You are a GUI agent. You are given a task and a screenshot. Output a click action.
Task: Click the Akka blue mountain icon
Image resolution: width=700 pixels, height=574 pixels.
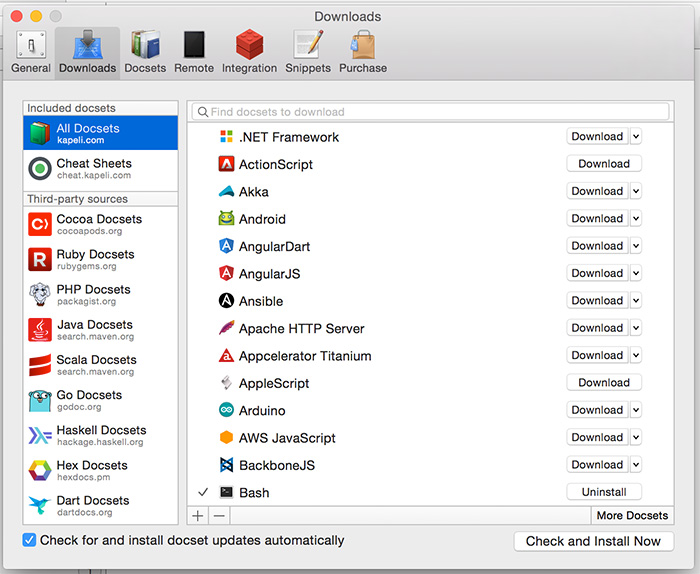click(226, 191)
